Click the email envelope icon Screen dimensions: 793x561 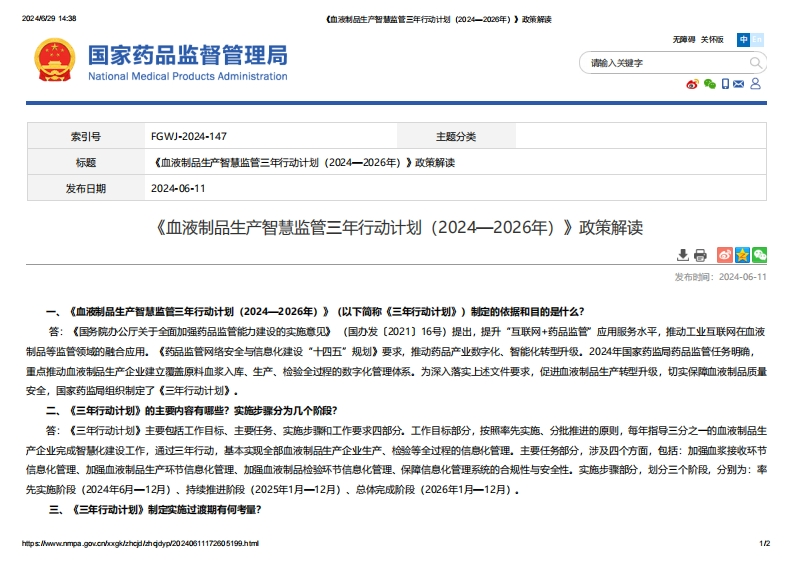(740, 84)
